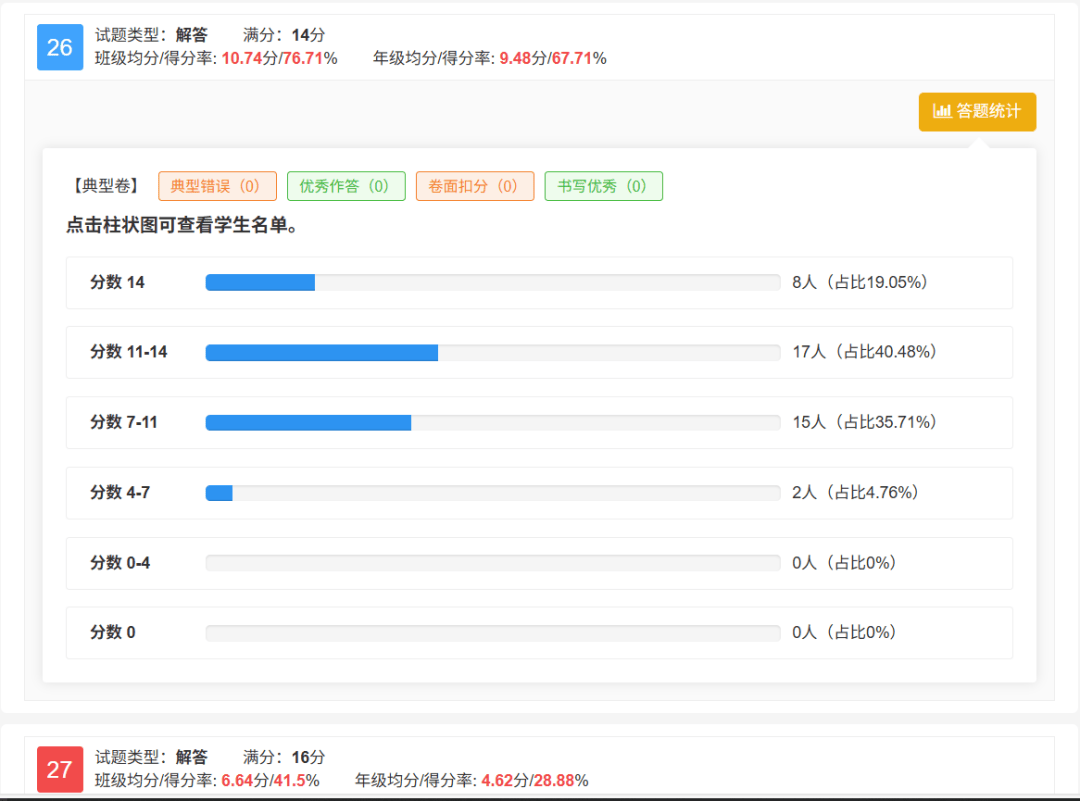1080x801 pixels.
Task: Select the 优秀作答 (0) tag
Action: click(346, 186)
